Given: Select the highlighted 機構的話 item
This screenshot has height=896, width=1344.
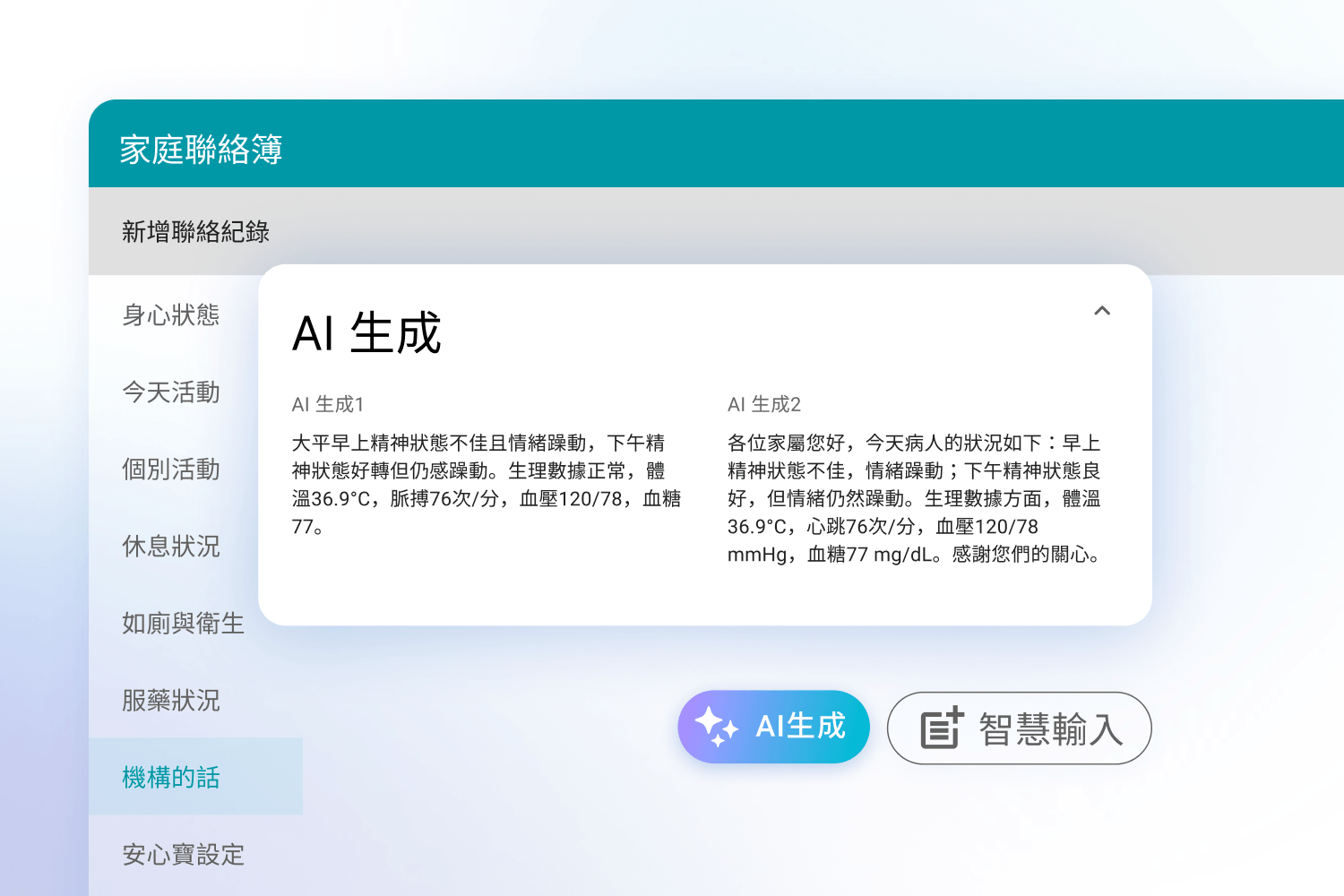Looking at the screenshot, I should [x=195, y=777].
